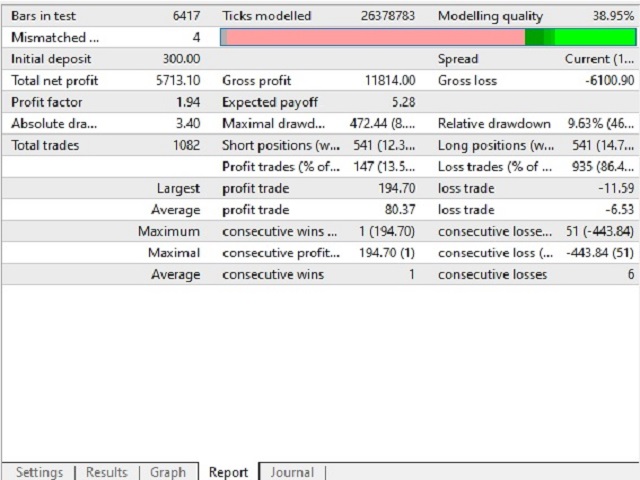Click Profit factor value 1.94

188,102
